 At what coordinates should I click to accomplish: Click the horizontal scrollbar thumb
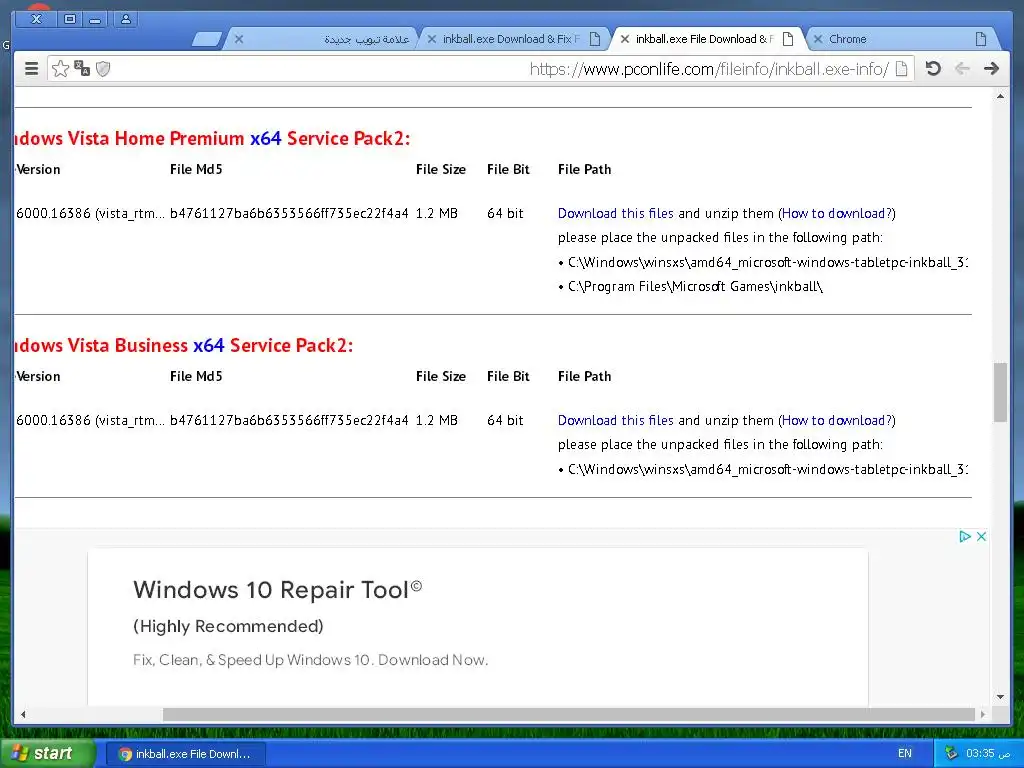coord(568,714)
